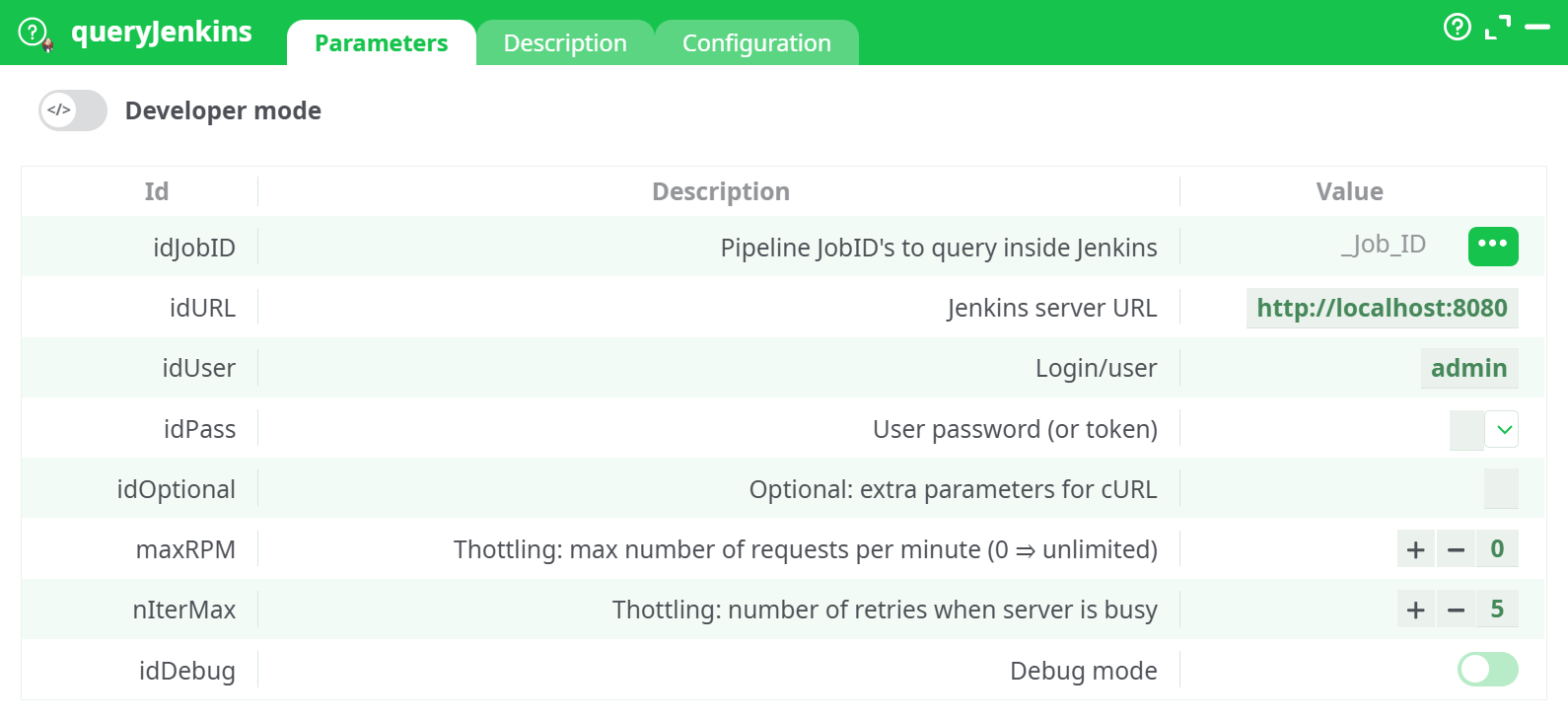Click the Jenkins server URL value field

[x=1382, y=308]
